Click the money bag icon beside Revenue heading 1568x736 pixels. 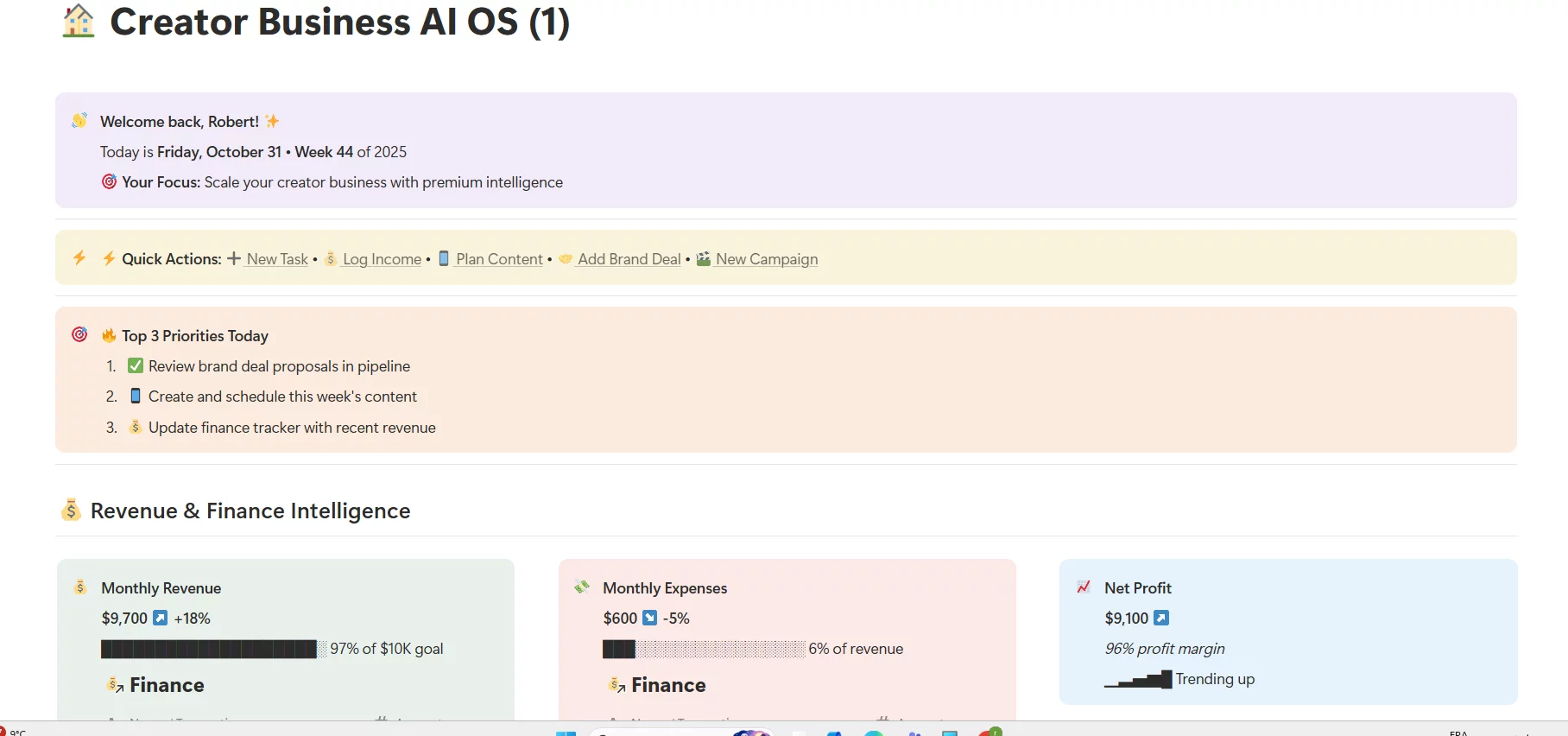click(x=72, y=510)
